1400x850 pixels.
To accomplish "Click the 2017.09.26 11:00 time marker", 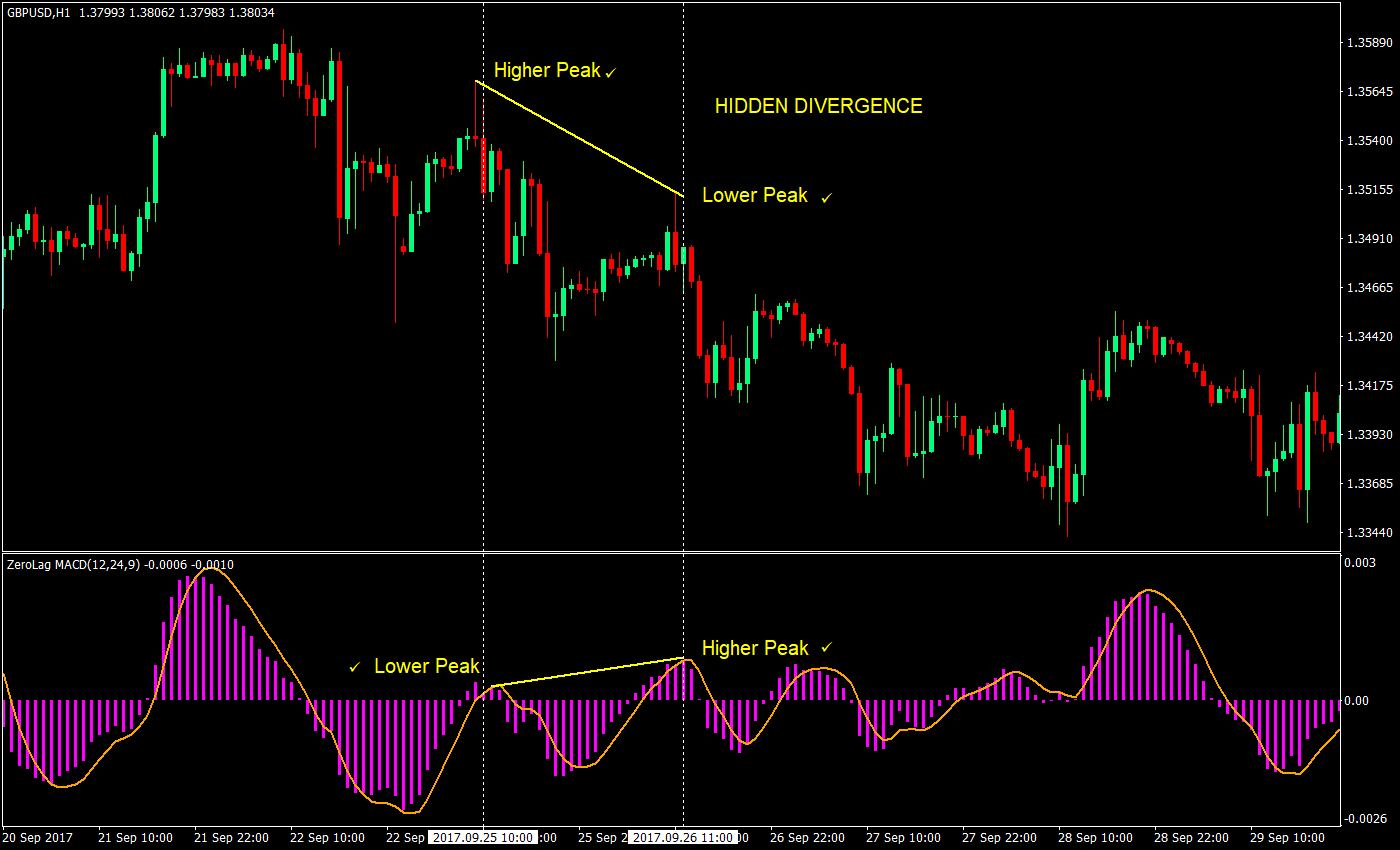I will click(683, 837).
